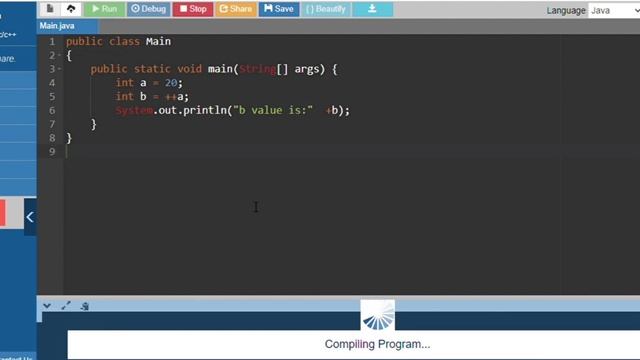Click the copy console output icon

point(84,306)
